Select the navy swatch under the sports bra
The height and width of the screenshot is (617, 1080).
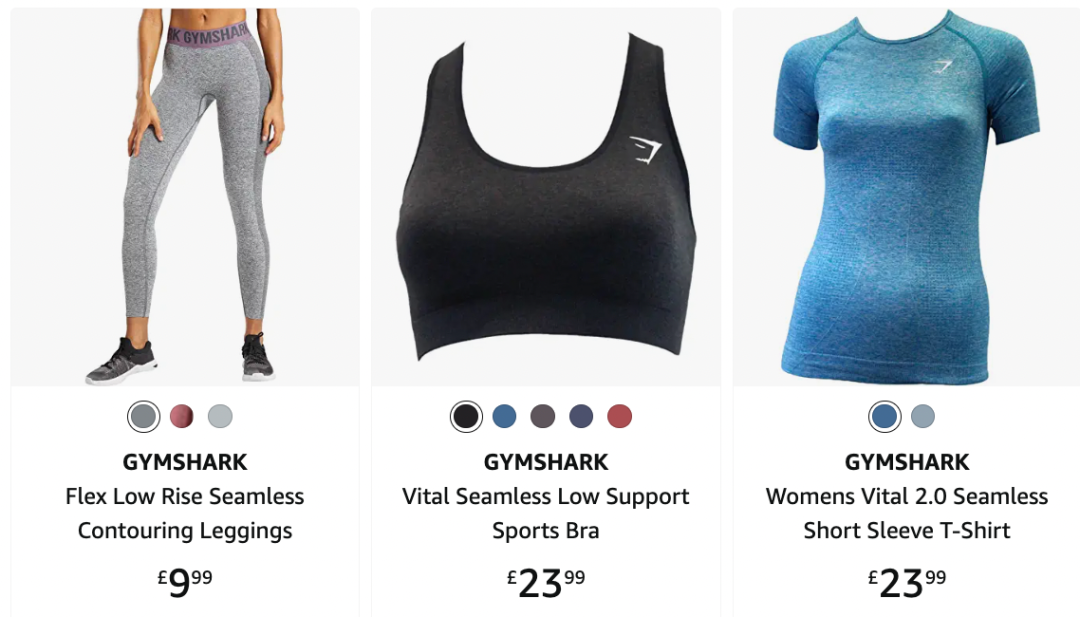581,417
